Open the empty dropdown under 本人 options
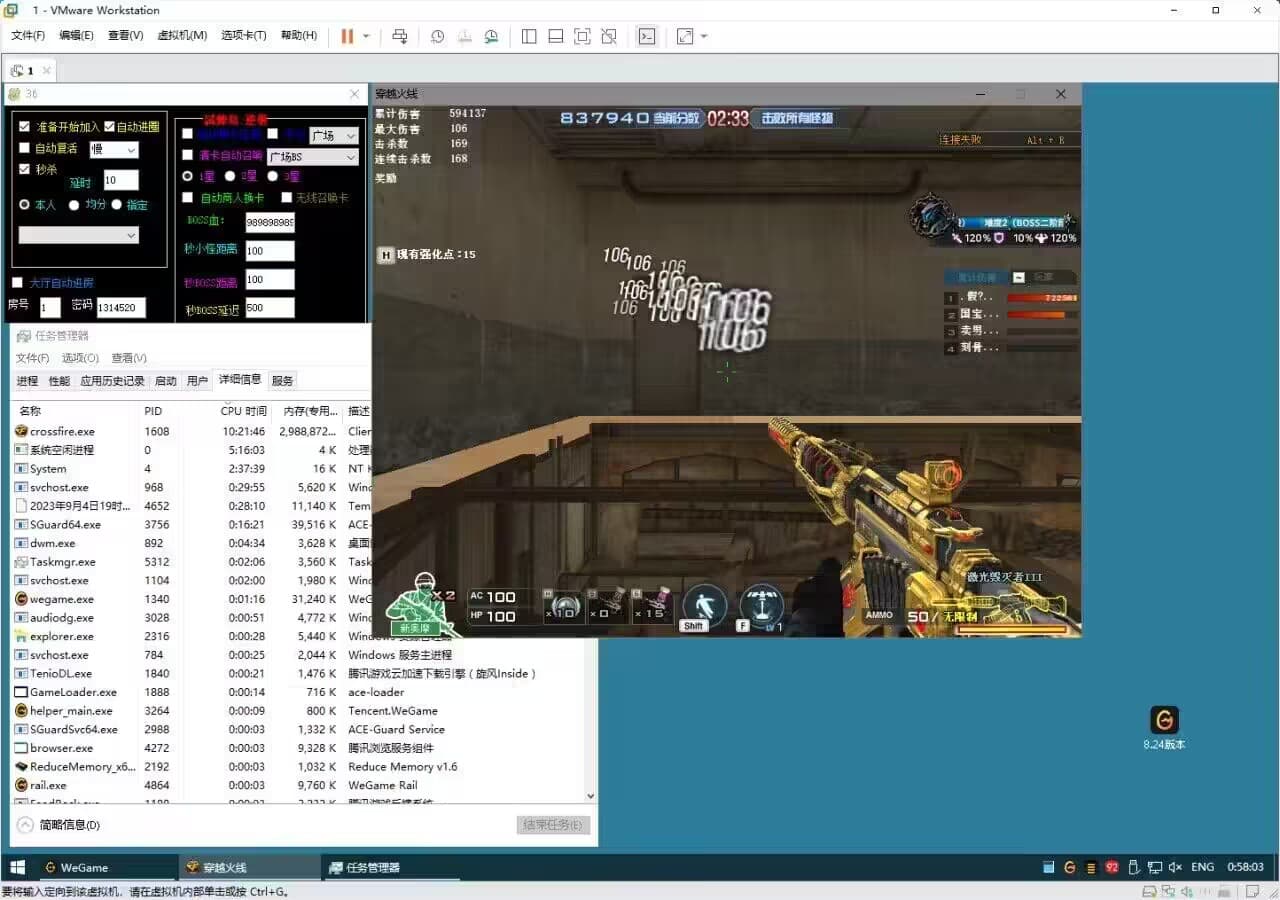 coord(78,235)
